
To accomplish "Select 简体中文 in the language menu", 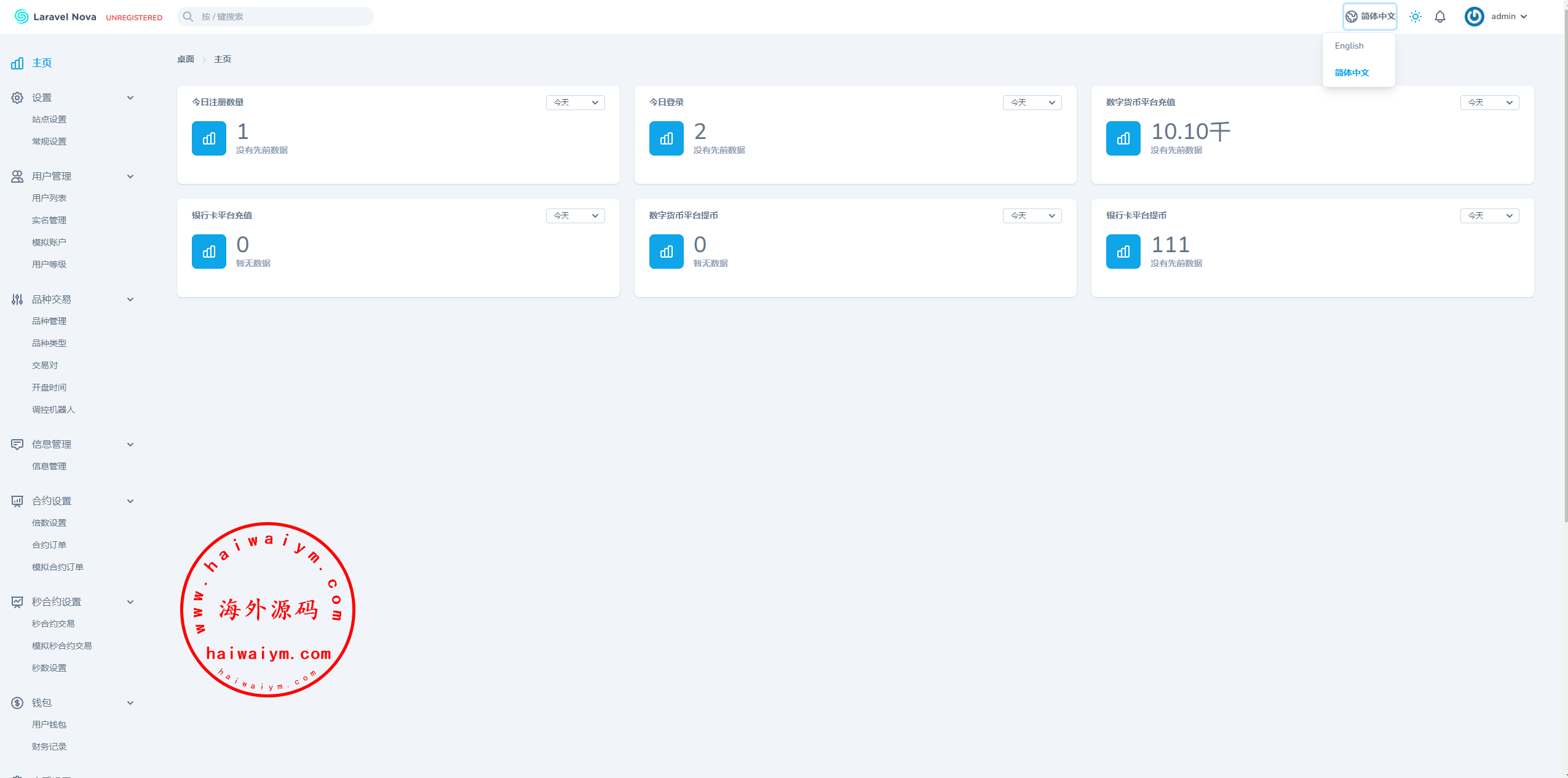I will pyautogui.click(x=1352, y=73).
